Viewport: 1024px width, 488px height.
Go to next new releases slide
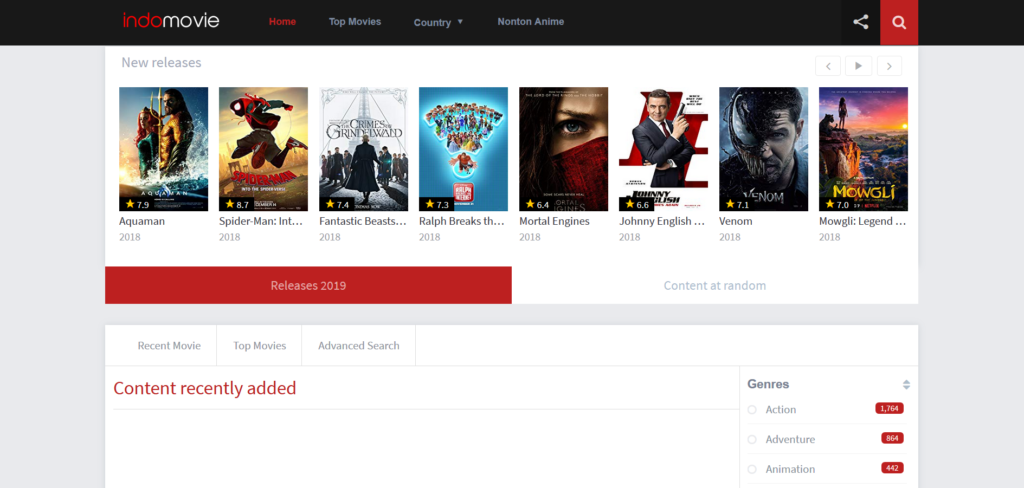889,66
